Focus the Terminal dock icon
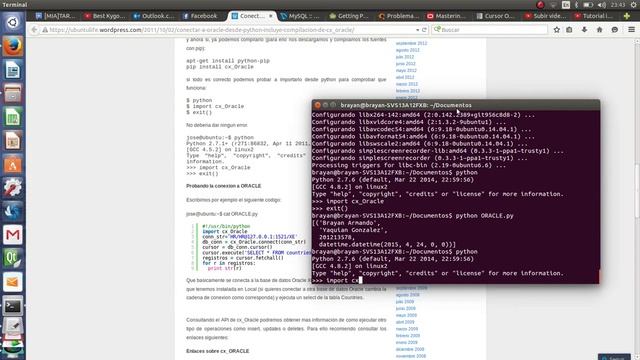 (13, 306)
